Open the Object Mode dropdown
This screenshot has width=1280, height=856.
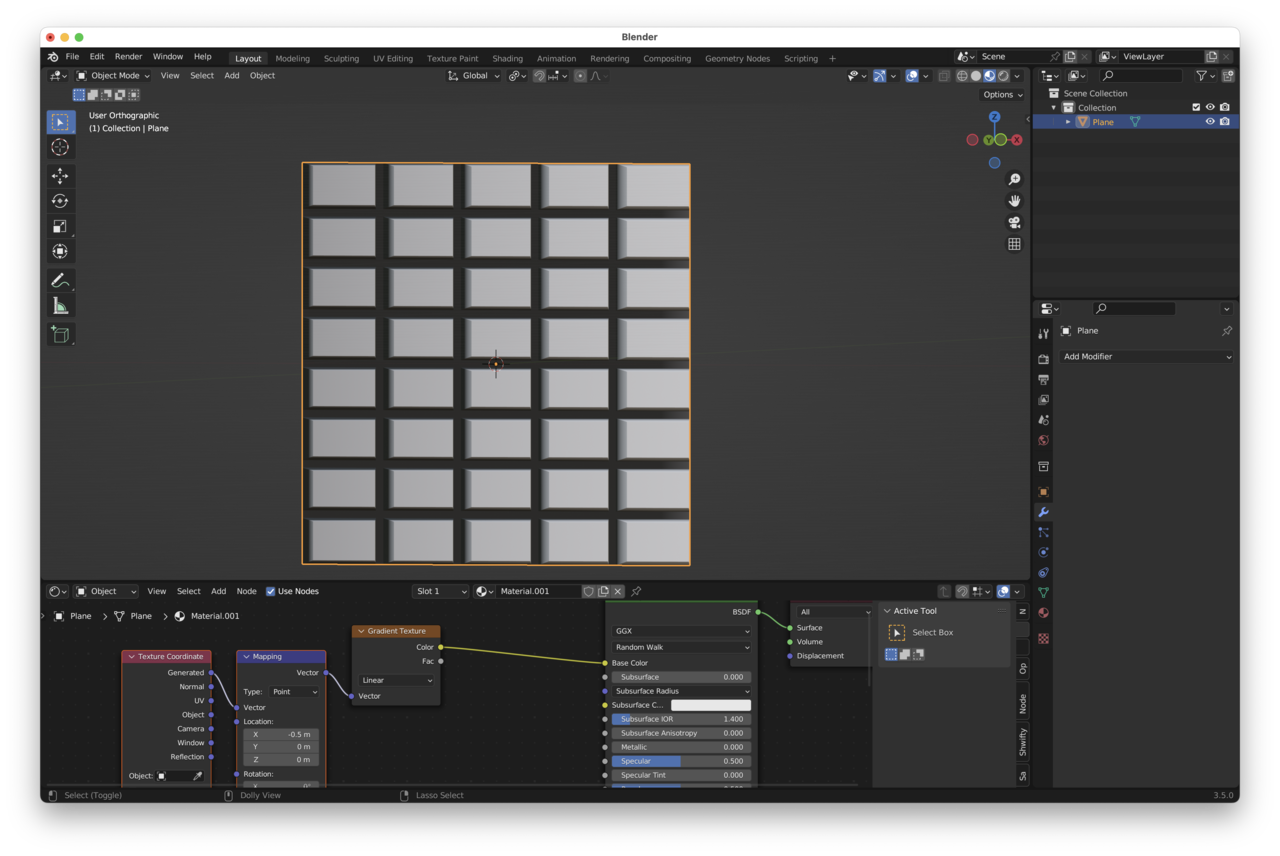click(x=114, y=76)
